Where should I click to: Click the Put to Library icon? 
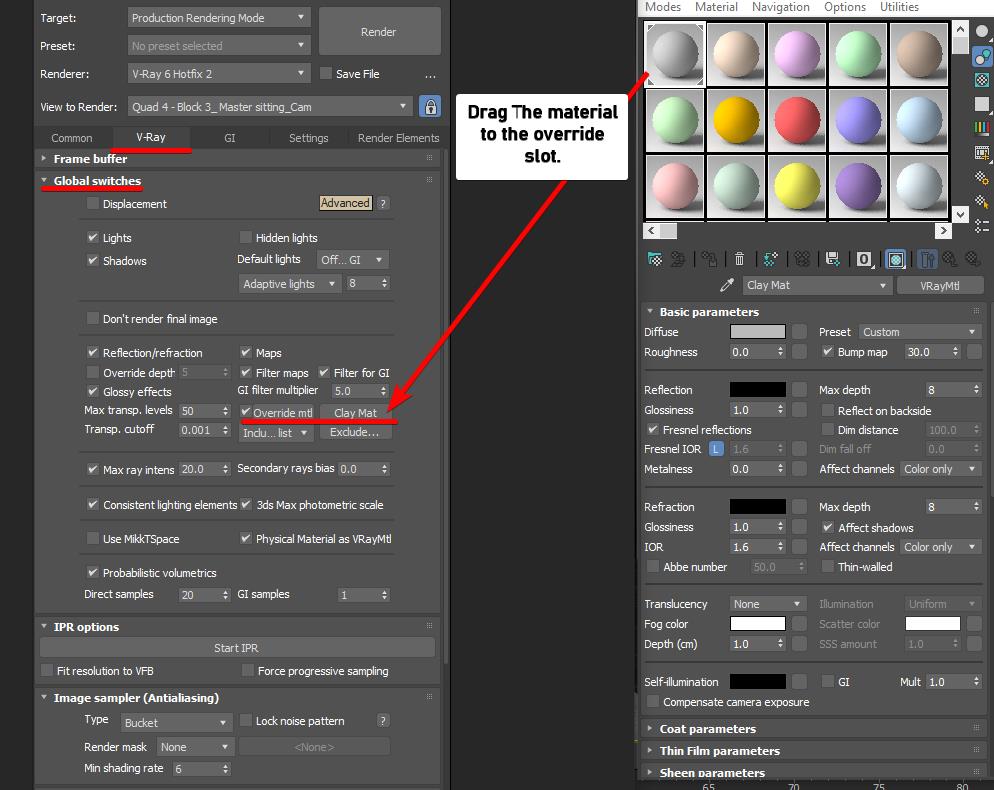(832, 258)
